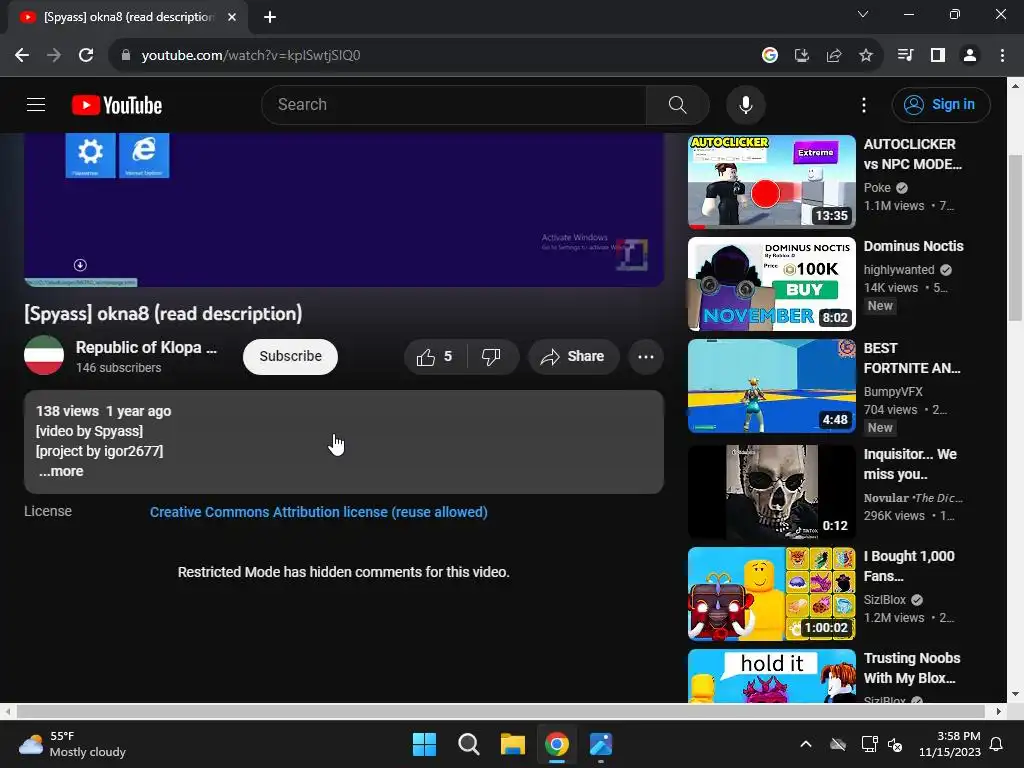Click the Share button
1024x768 pixels.
(573, 357)
